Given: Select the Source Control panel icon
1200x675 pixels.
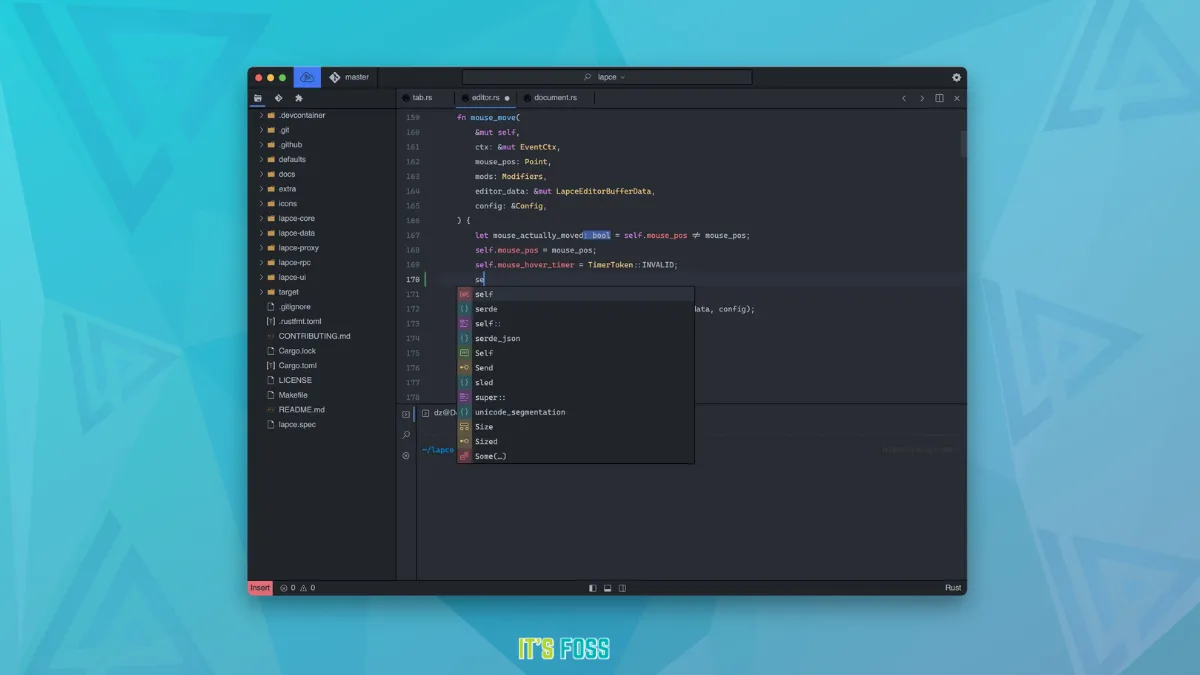Looking at the screenshot, I should click(278, 98).
